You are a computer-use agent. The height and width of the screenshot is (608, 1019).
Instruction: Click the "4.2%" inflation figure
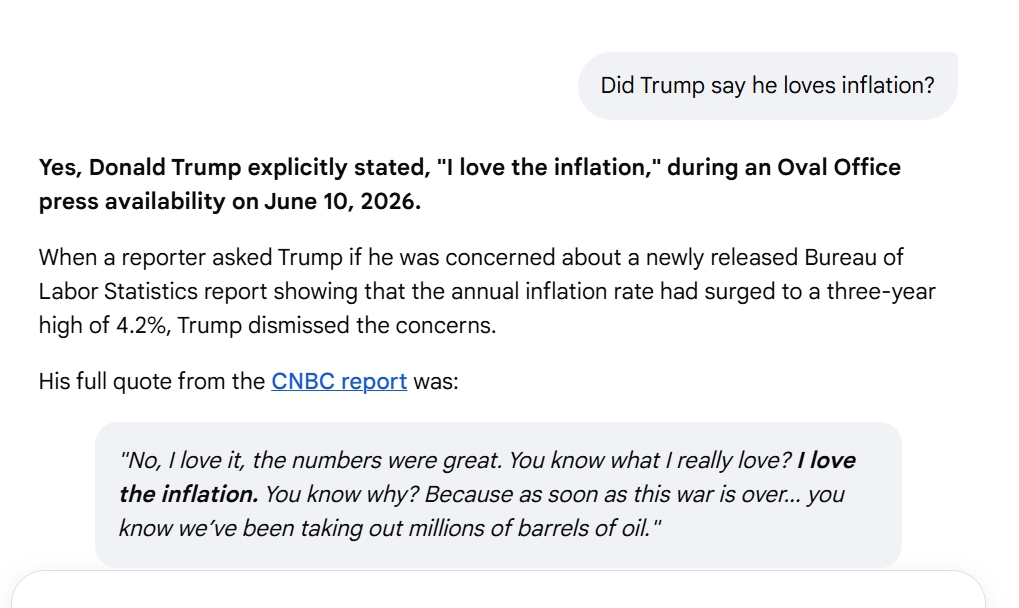tap(143, 325)
